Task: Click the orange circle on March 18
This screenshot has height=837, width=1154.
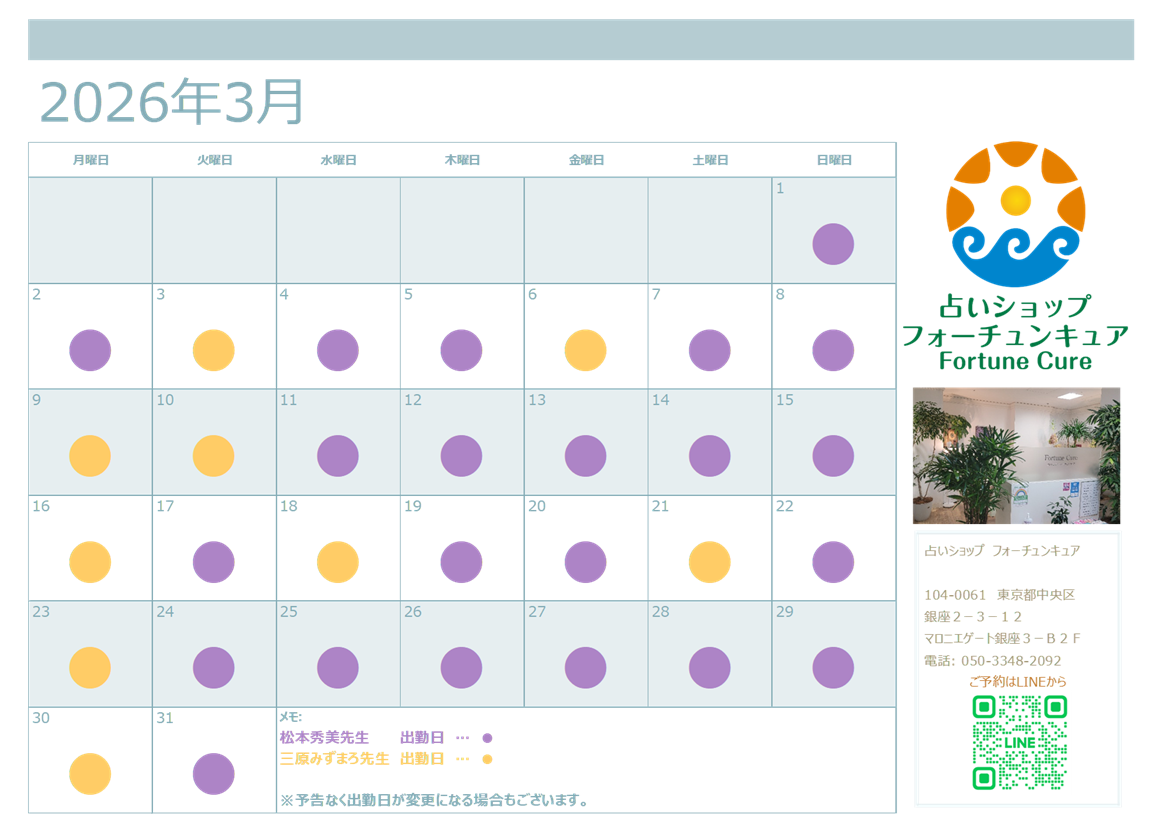Action: pos(337,562)
